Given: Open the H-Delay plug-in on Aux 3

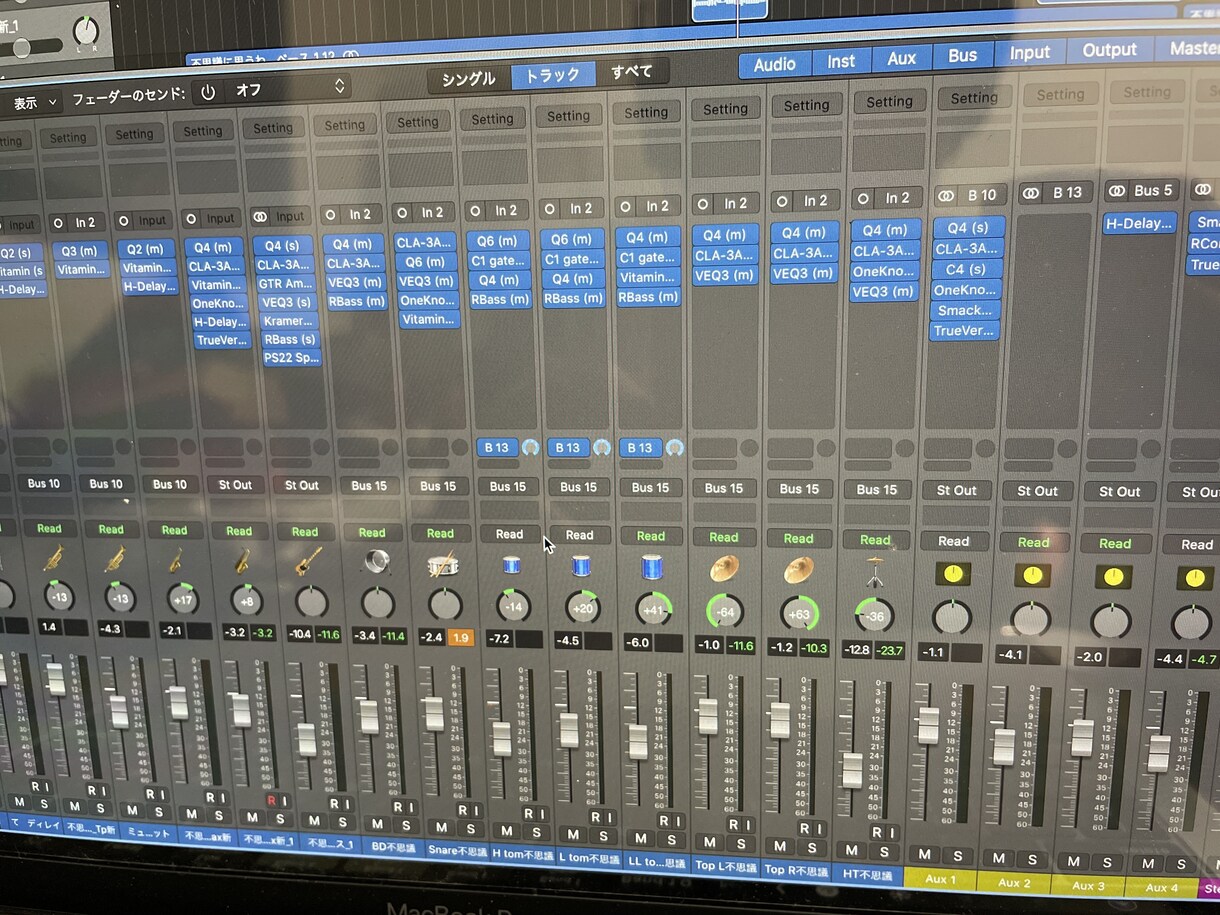Looking at the screenshot, I should click(x=1139, y=223).
